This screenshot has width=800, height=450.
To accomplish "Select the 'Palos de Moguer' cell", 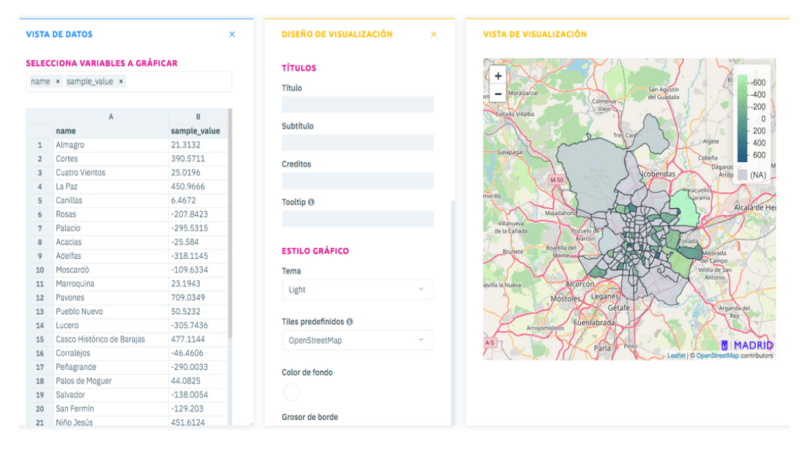I will pyautogui.click(x=111, y=381).
